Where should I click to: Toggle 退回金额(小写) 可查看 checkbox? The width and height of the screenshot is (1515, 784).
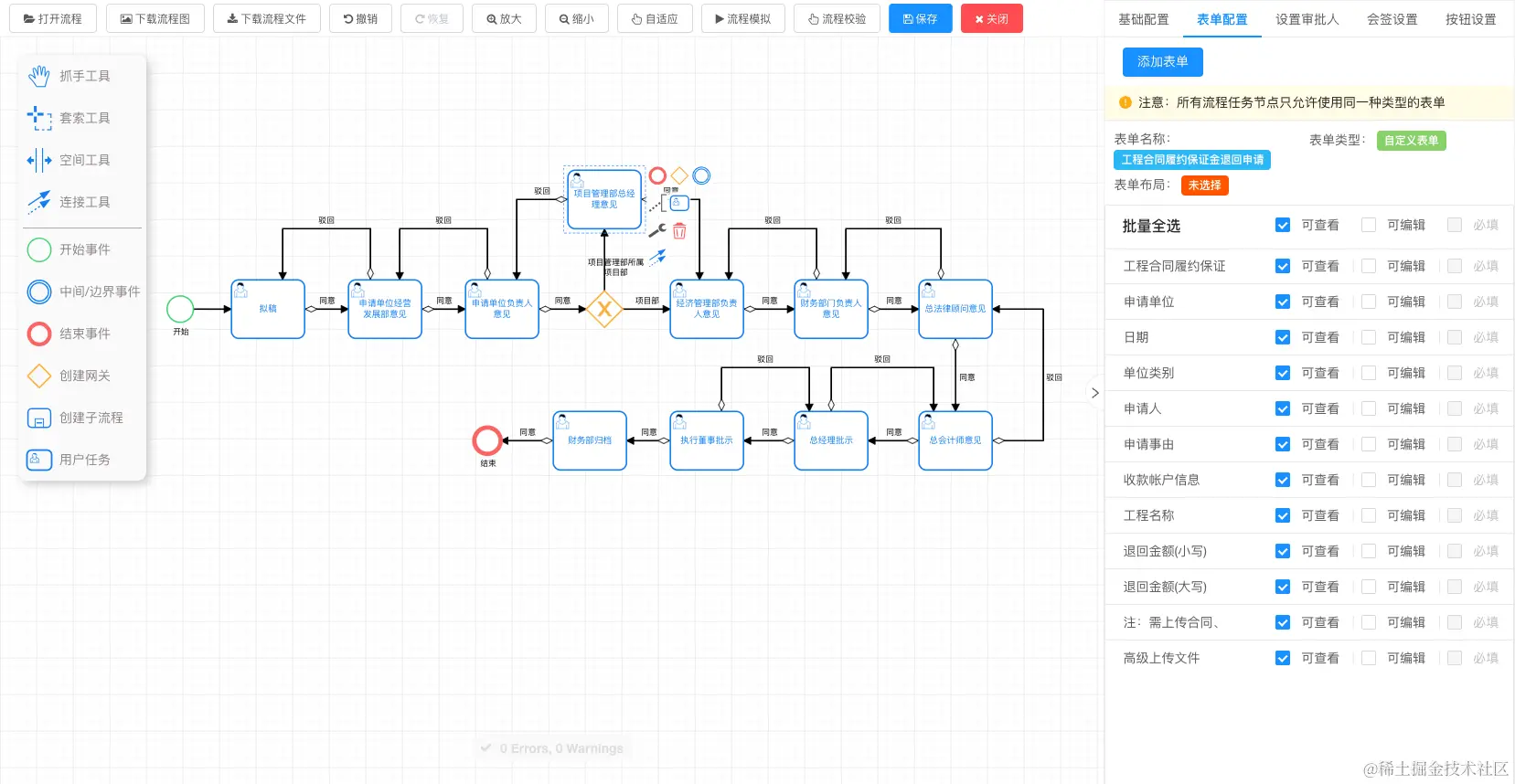[1283, 551]
